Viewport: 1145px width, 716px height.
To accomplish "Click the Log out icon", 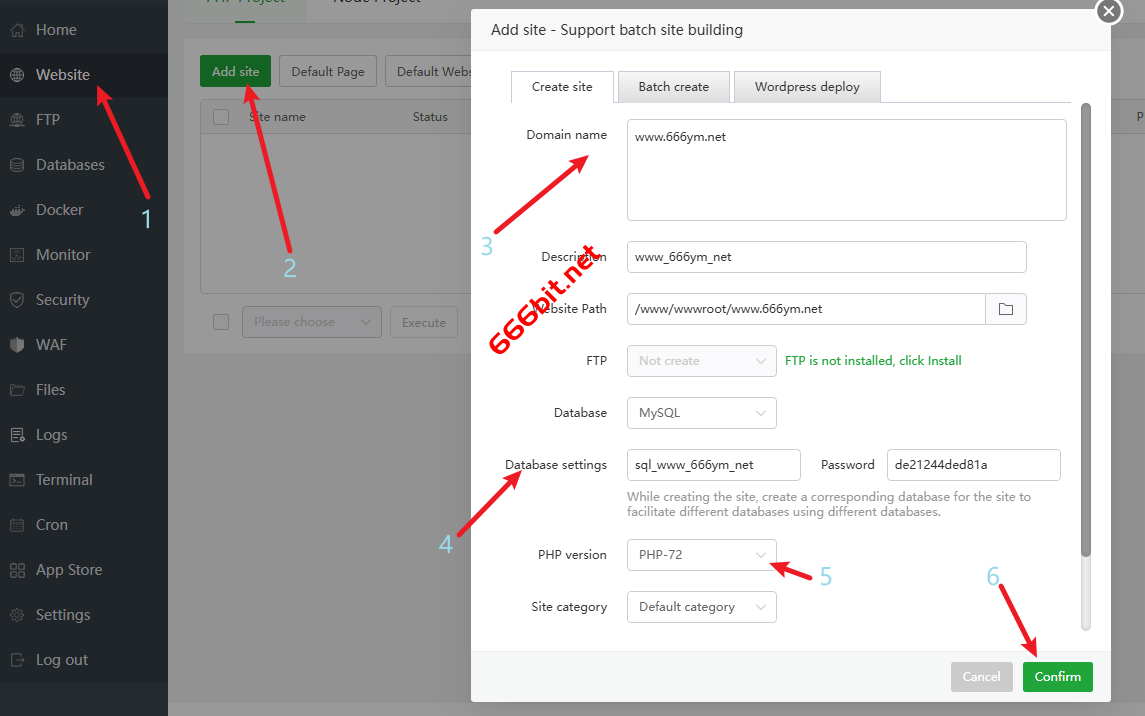I will coord(17,660).
